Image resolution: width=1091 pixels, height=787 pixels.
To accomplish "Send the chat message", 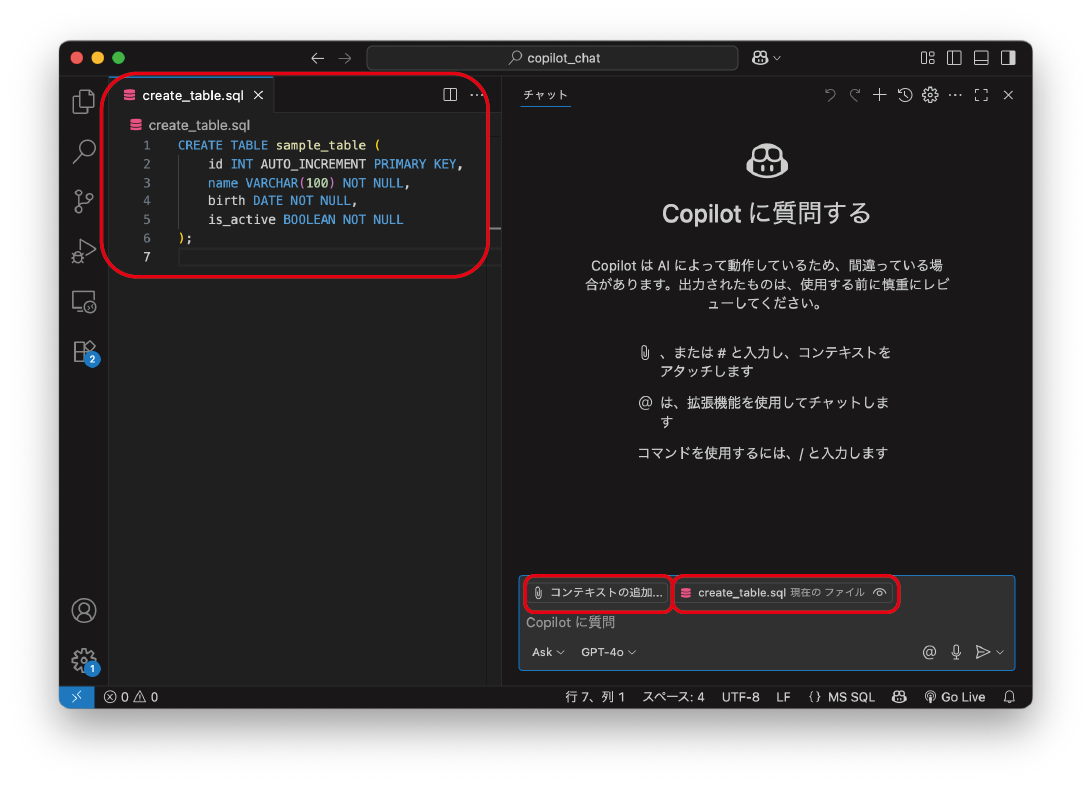I will [x=982, y=652].
